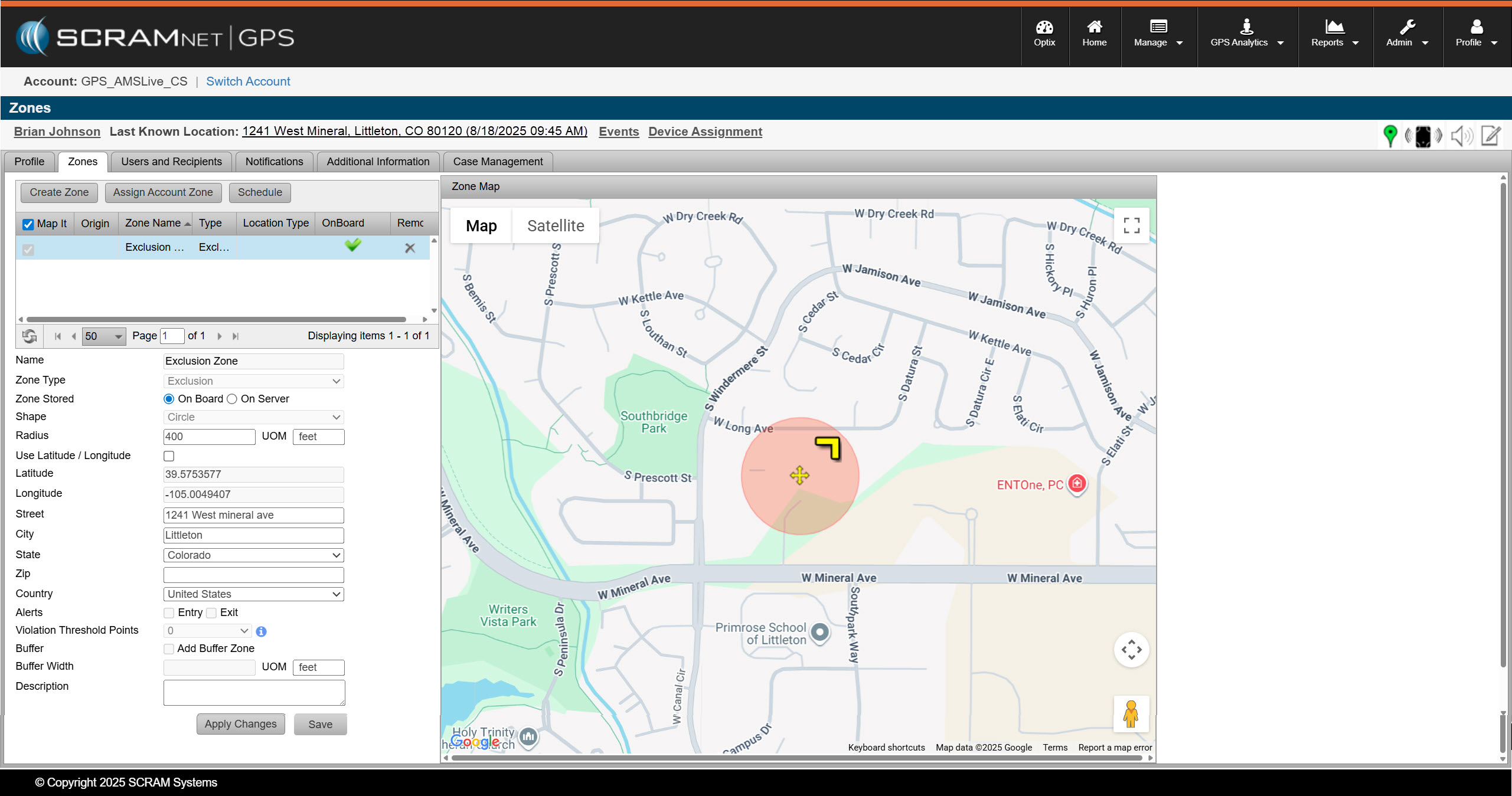Toggle fullscreen view on Zone Map
The image size is (1512, 796).
point(1131,225)
